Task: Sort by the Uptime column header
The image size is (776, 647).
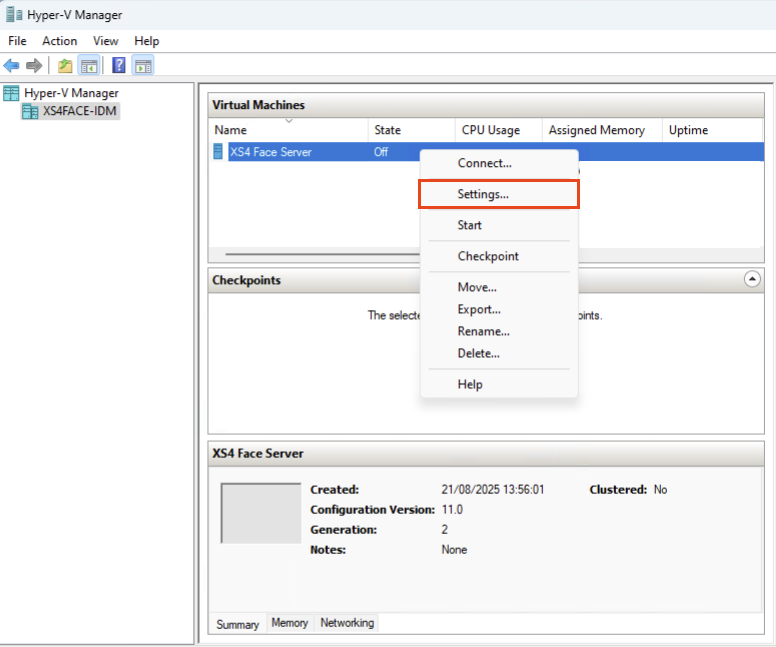Action: [x=713, y=130]
